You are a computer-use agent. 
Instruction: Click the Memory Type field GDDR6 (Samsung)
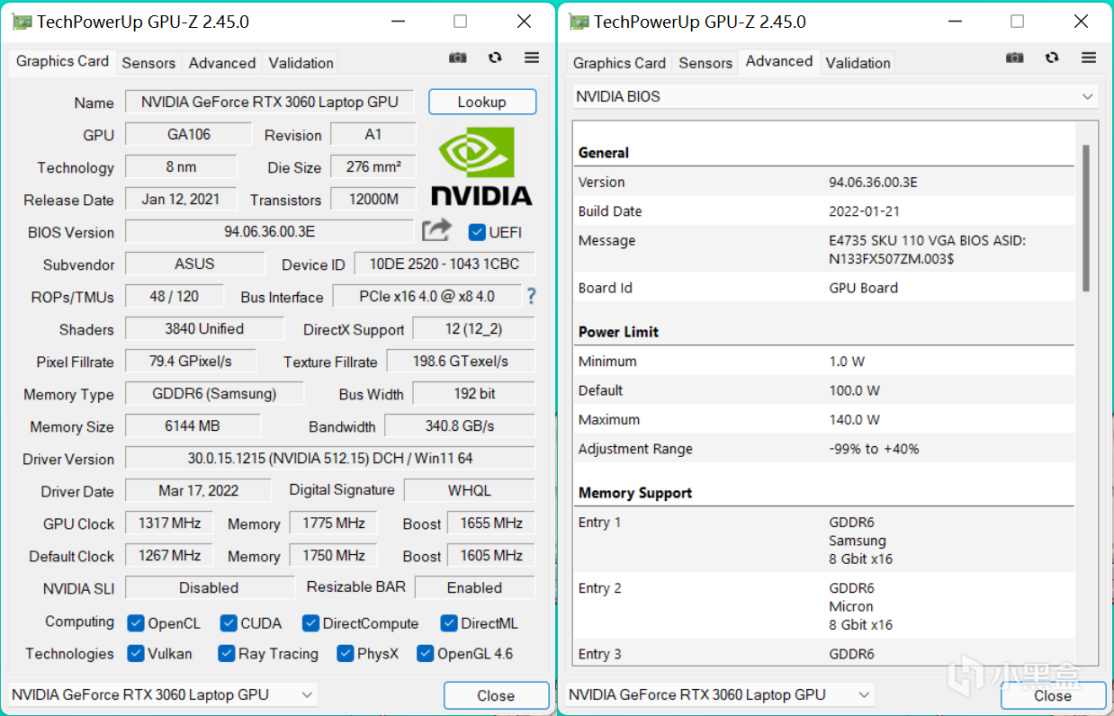pyautogui.click(x=215, y=394)
